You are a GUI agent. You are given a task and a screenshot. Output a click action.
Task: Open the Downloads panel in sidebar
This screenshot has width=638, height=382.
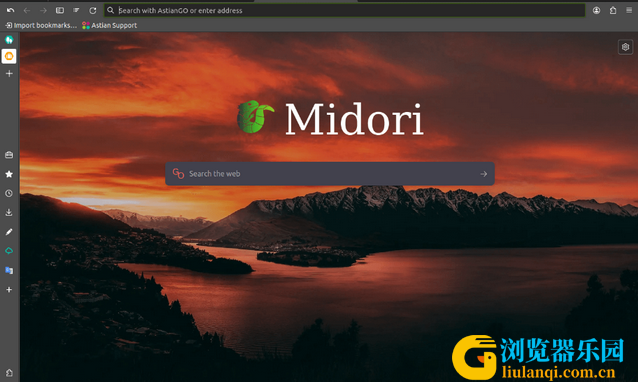click(9, 212)
